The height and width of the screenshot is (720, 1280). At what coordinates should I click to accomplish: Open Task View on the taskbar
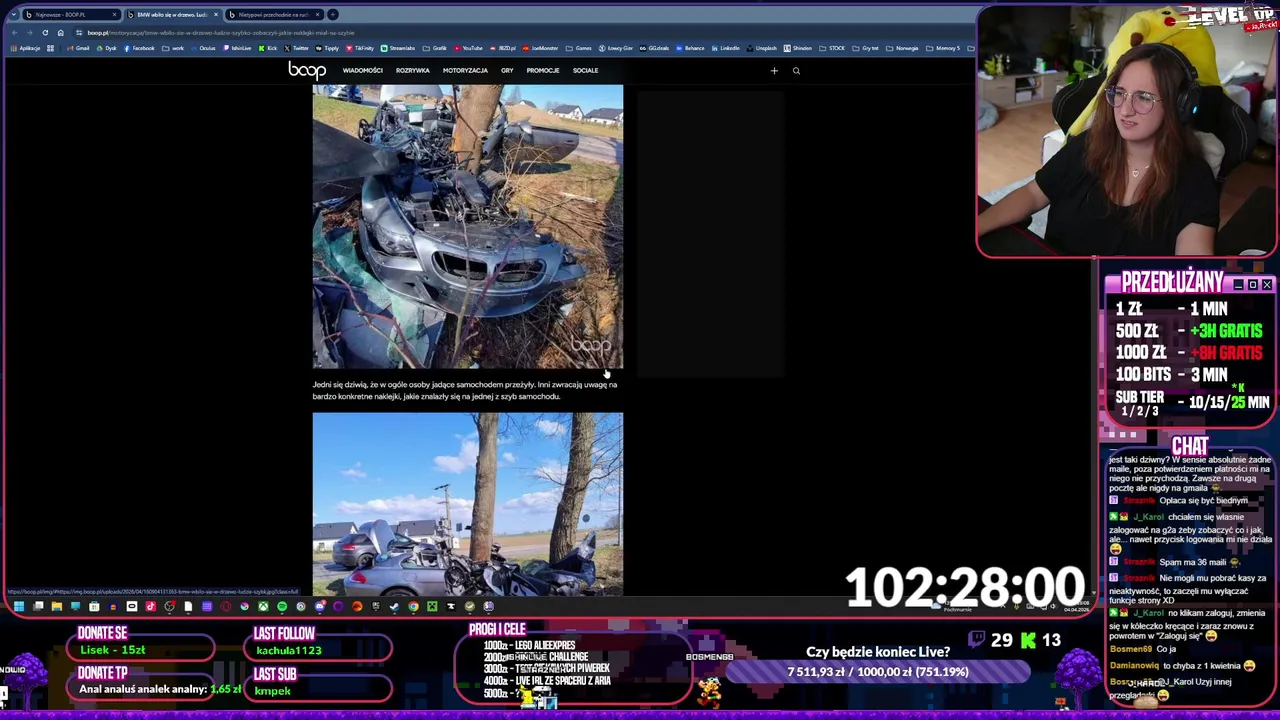coord(38,606)
